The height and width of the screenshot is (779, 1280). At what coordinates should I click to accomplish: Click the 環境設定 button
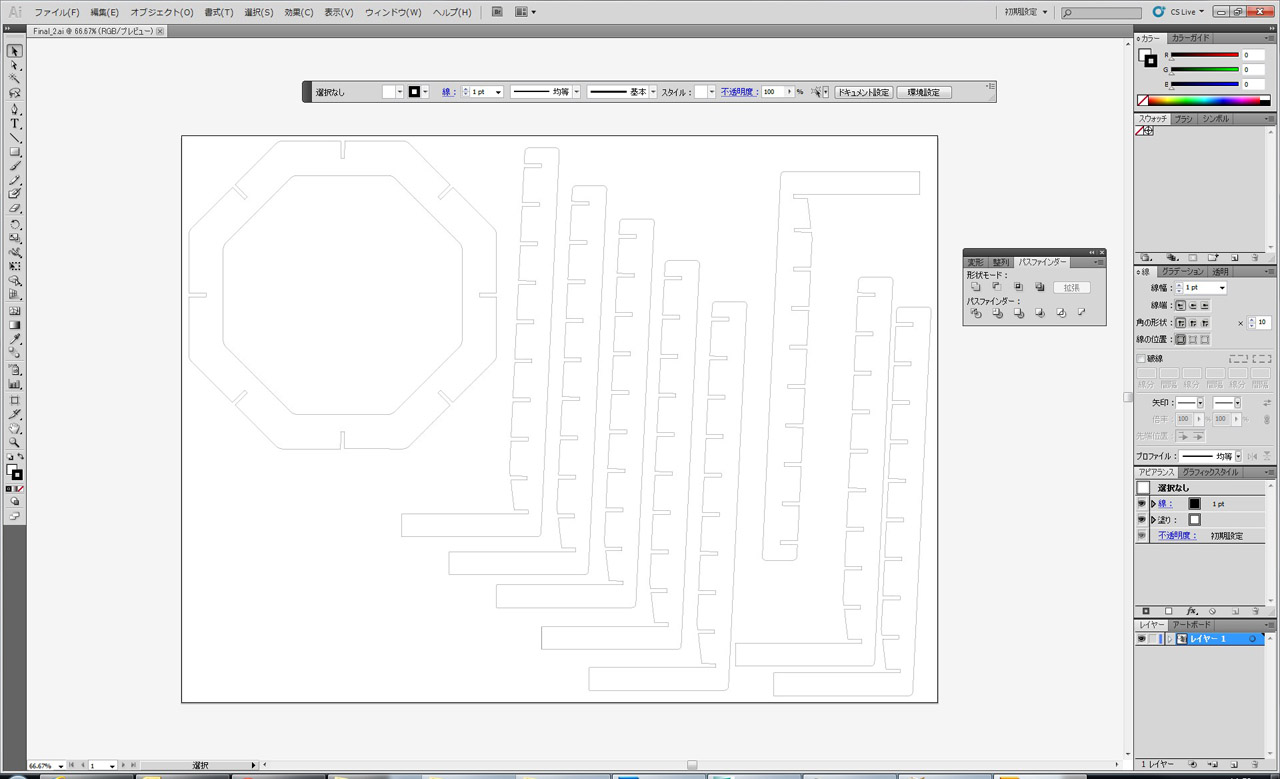pyautogui.click(x=924, y=92)
